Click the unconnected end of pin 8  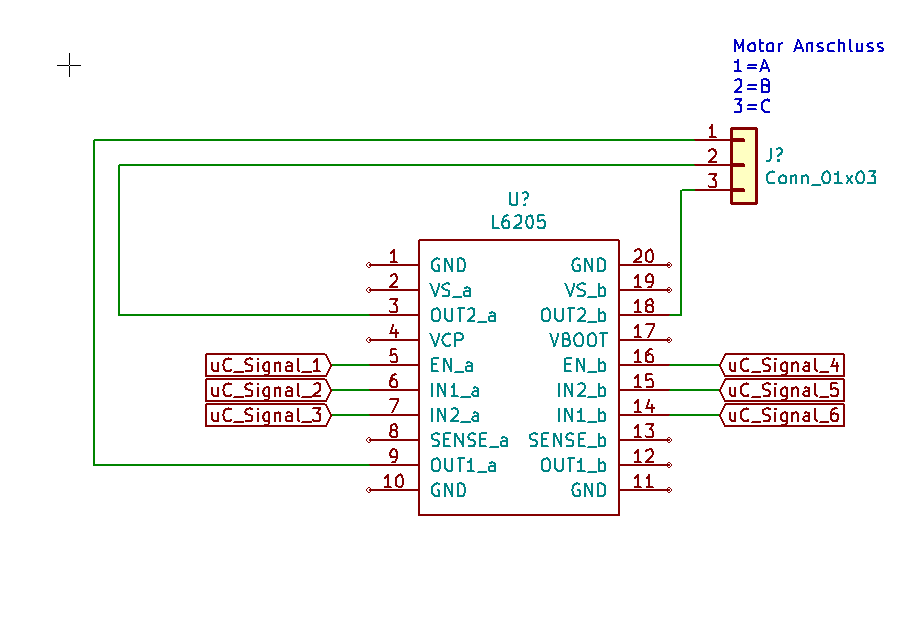[x=369, y=440]
